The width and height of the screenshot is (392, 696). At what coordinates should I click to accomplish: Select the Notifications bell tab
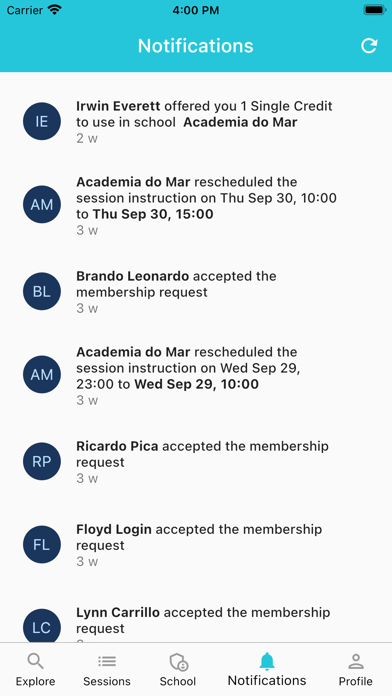[x=267, y=669]
